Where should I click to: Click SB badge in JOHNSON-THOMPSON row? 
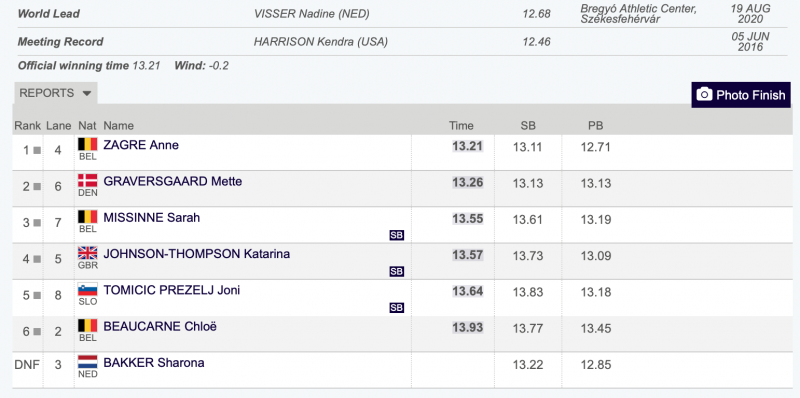[396, 271]
